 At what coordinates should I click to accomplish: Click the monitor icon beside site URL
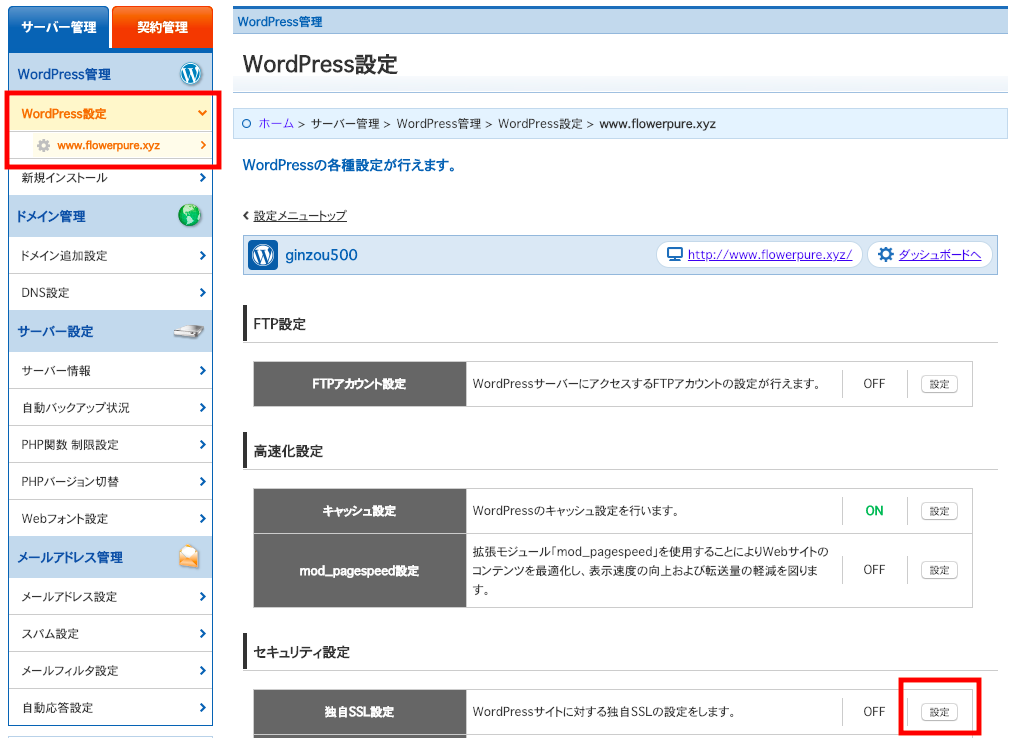675,255
